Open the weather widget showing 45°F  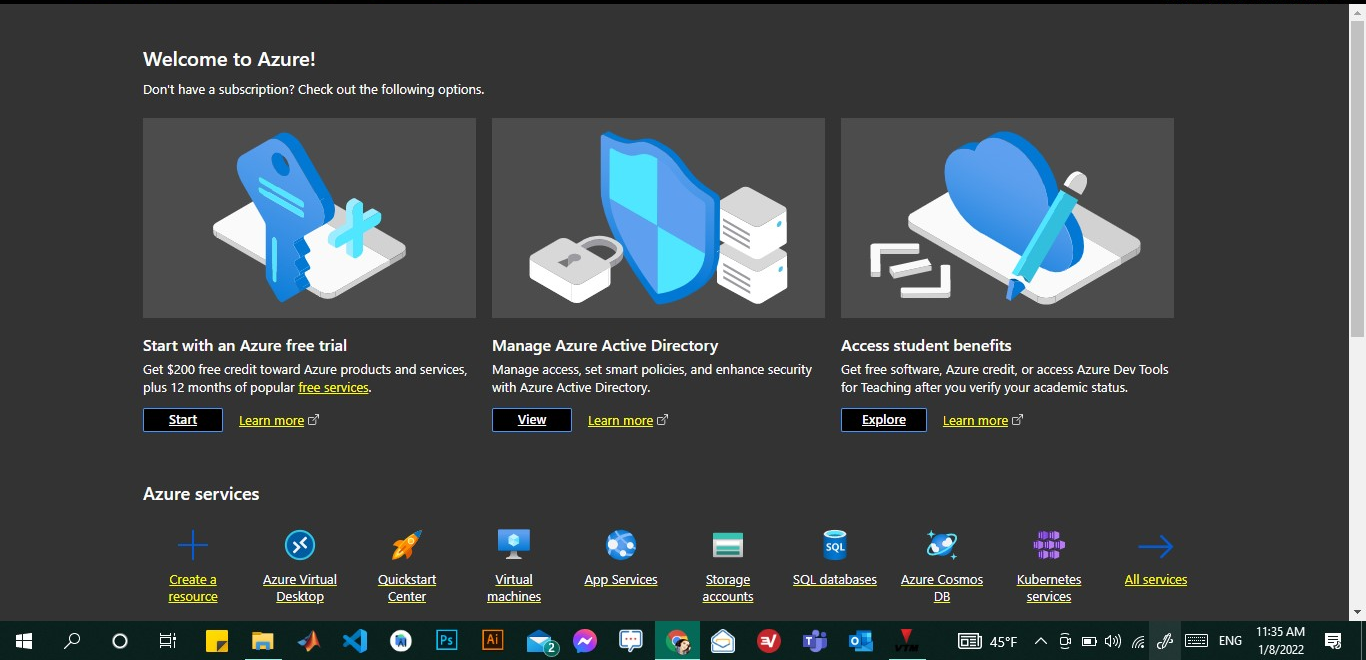coord(988,641)
